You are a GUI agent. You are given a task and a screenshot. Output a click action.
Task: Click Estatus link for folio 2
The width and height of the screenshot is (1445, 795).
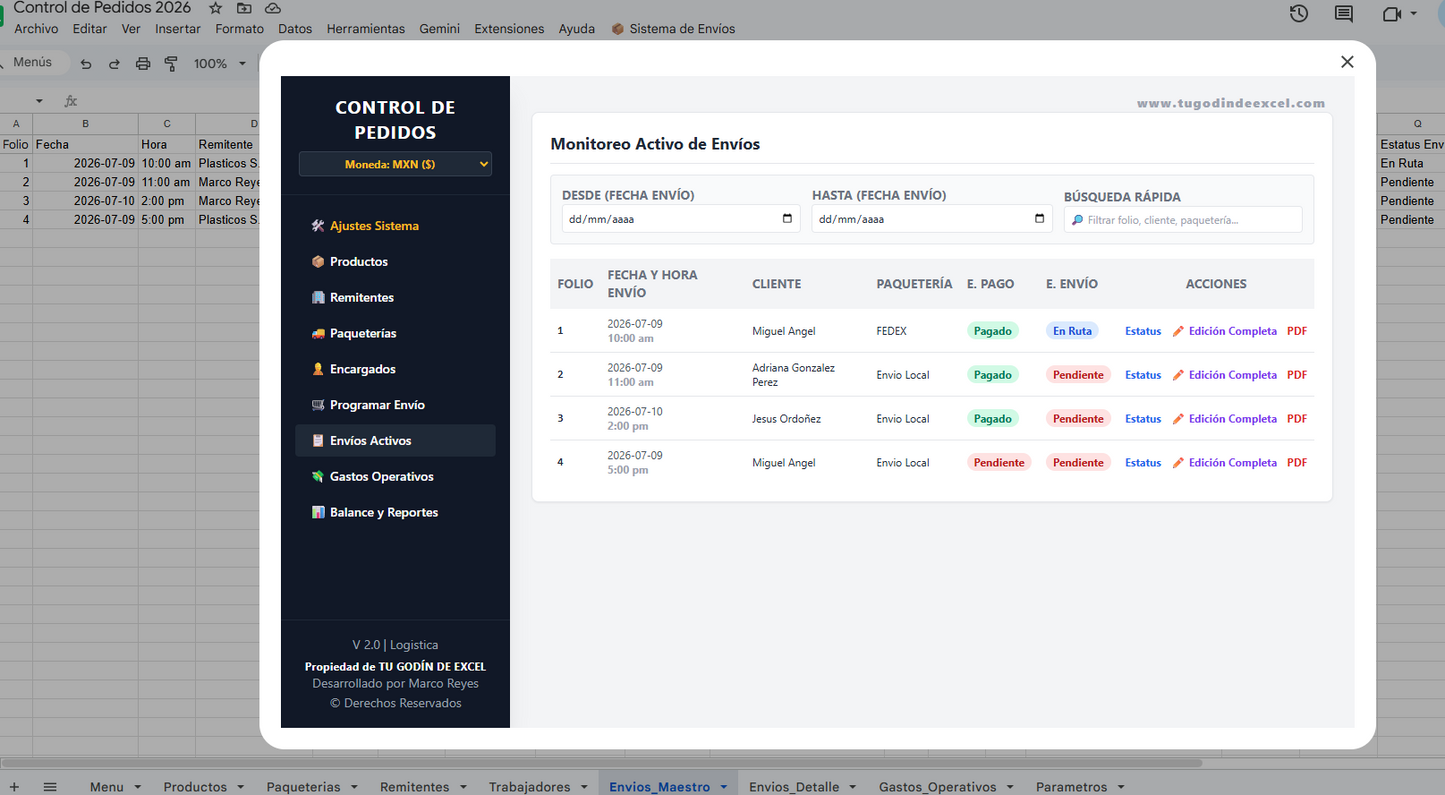point(1143,375)
